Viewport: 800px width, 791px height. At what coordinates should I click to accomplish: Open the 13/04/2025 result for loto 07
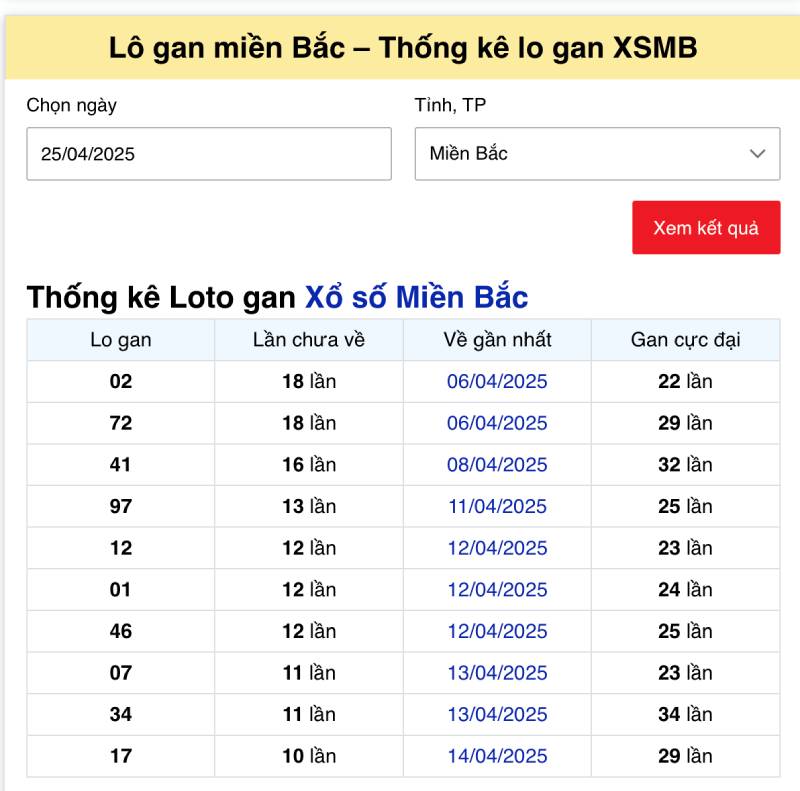pyautogui.click(x=497, y=673)
